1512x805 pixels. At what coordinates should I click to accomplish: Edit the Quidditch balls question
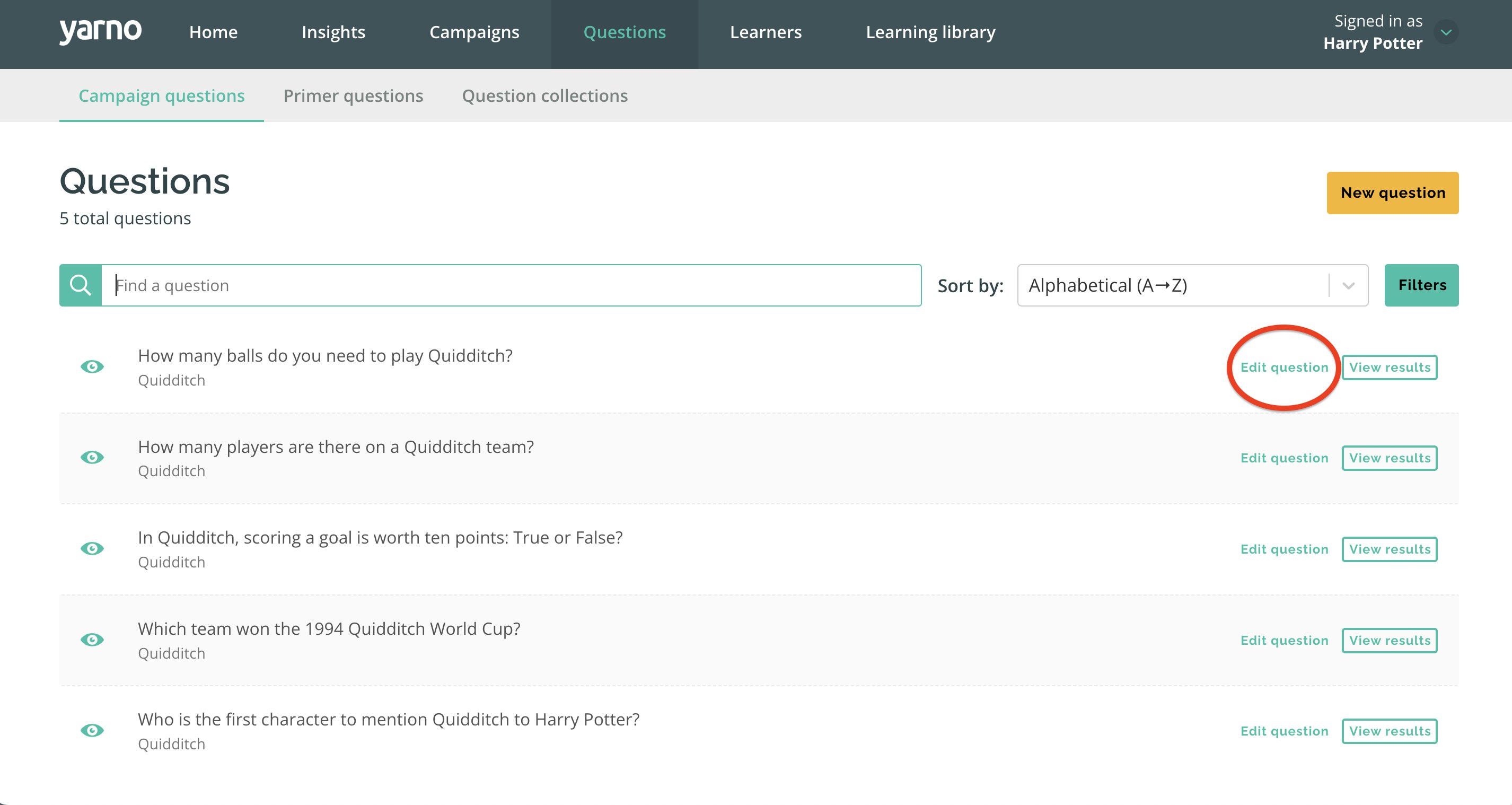(1284, 367)
